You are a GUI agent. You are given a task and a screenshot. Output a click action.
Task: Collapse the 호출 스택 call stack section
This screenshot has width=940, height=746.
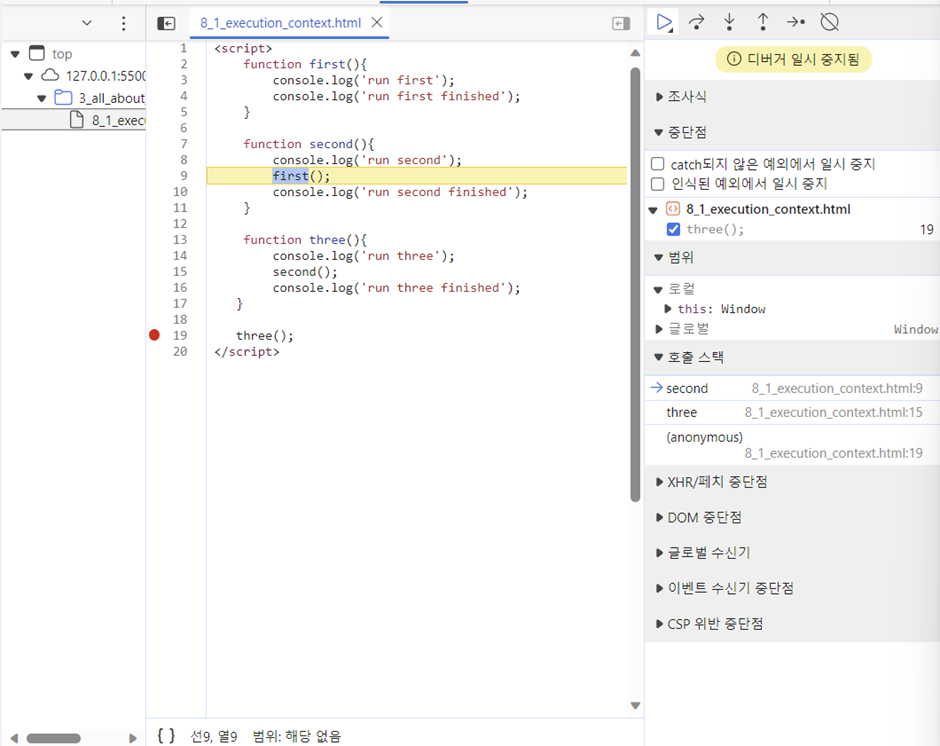click(659, 358)
